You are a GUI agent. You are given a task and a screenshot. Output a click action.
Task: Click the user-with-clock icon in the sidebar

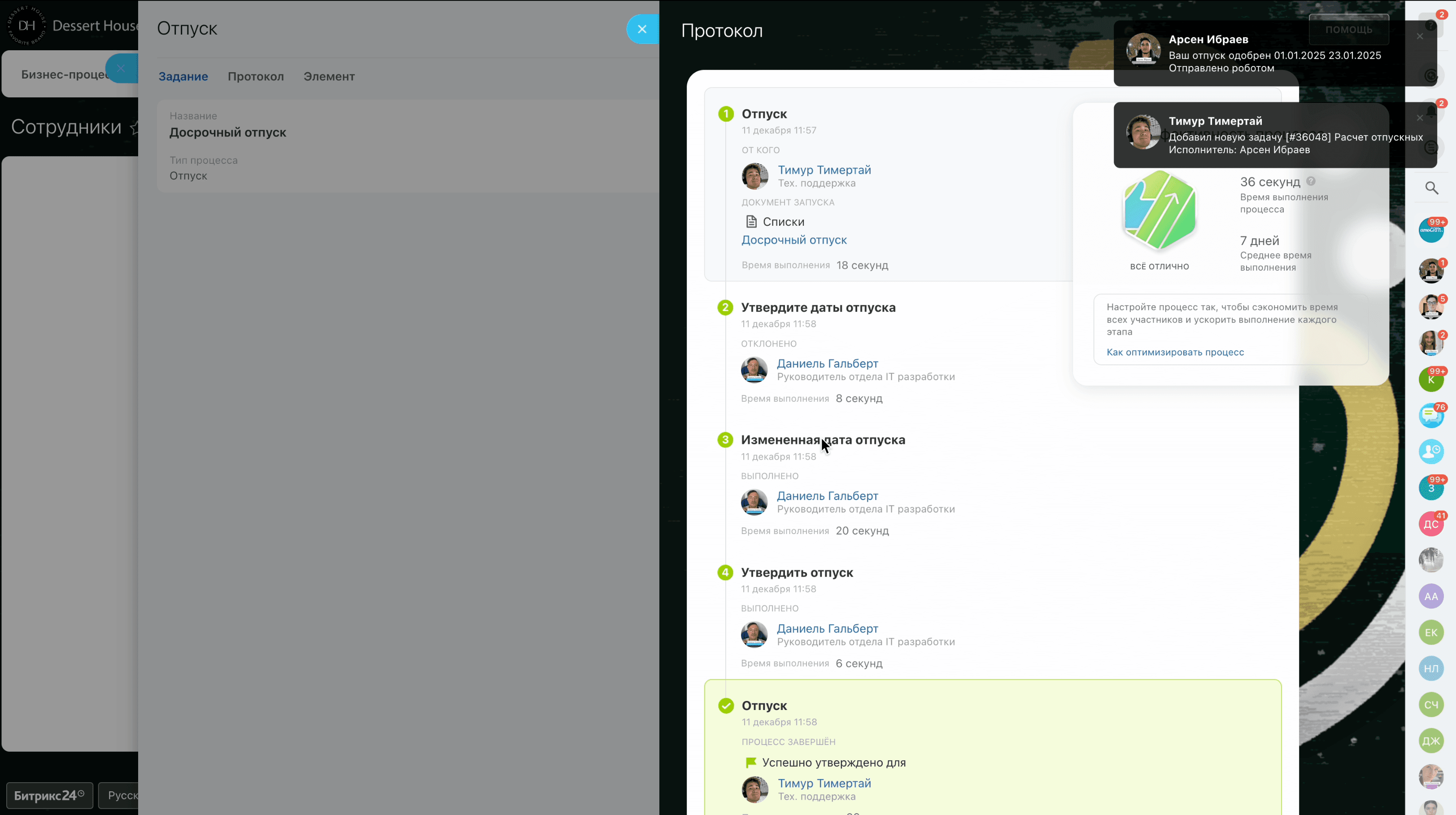[x=1431, y=451]
